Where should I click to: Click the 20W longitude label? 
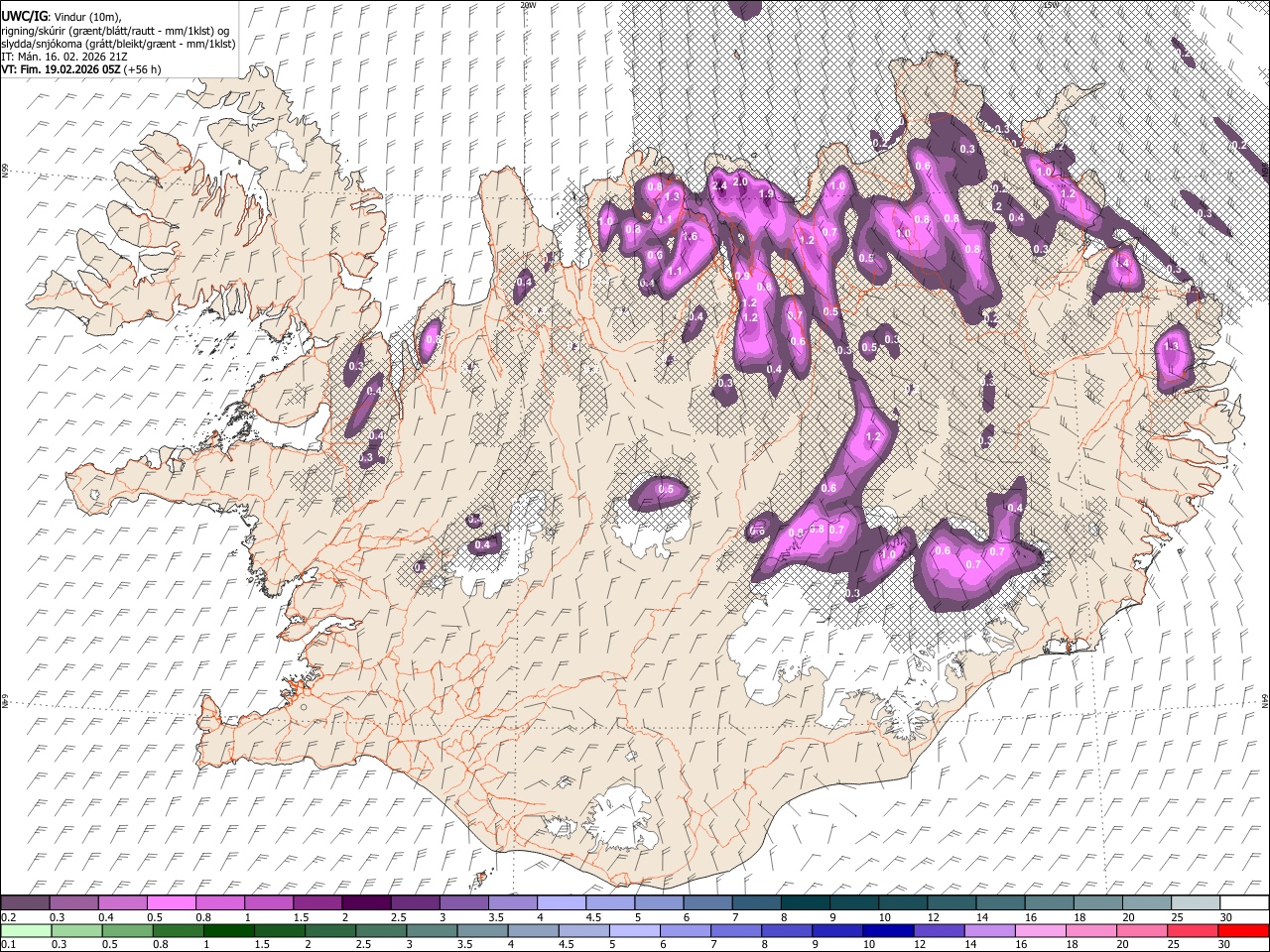coord(528,5)
